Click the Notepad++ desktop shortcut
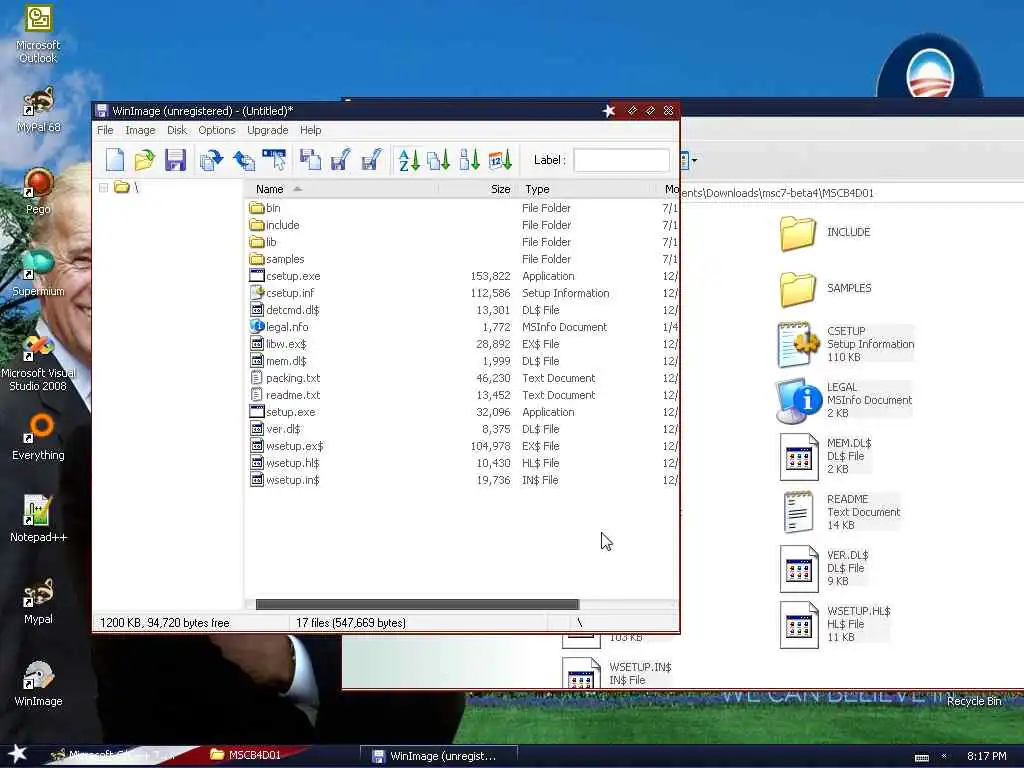The image size is (1024, 768). [38, 519]
